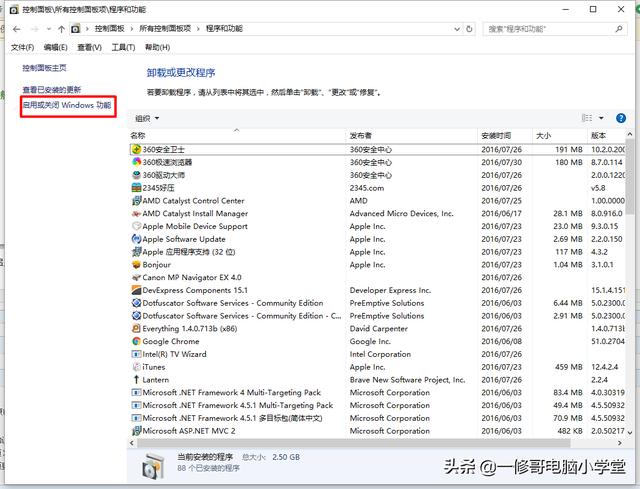Click AMD Catalyst Control Center icon

click(136, 201)
